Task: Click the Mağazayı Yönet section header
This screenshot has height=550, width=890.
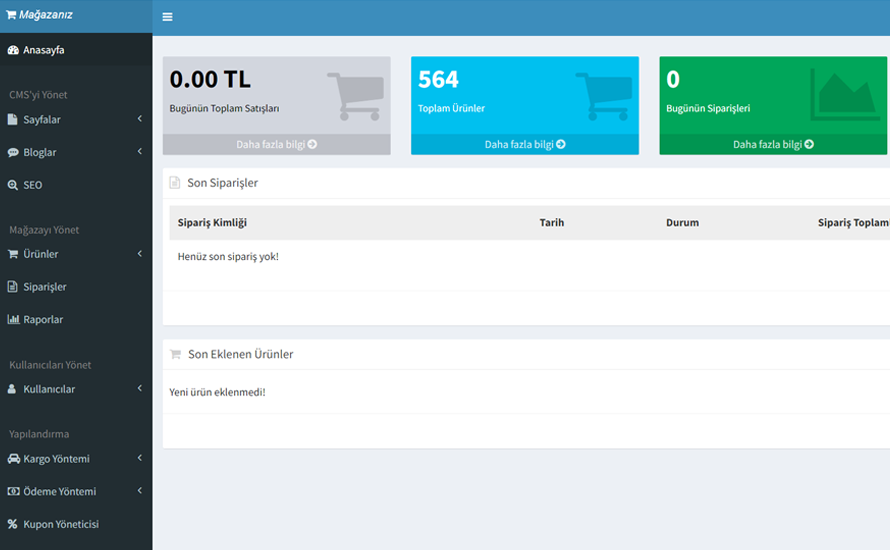Action: pyautogui.click(x=44, y=230)
